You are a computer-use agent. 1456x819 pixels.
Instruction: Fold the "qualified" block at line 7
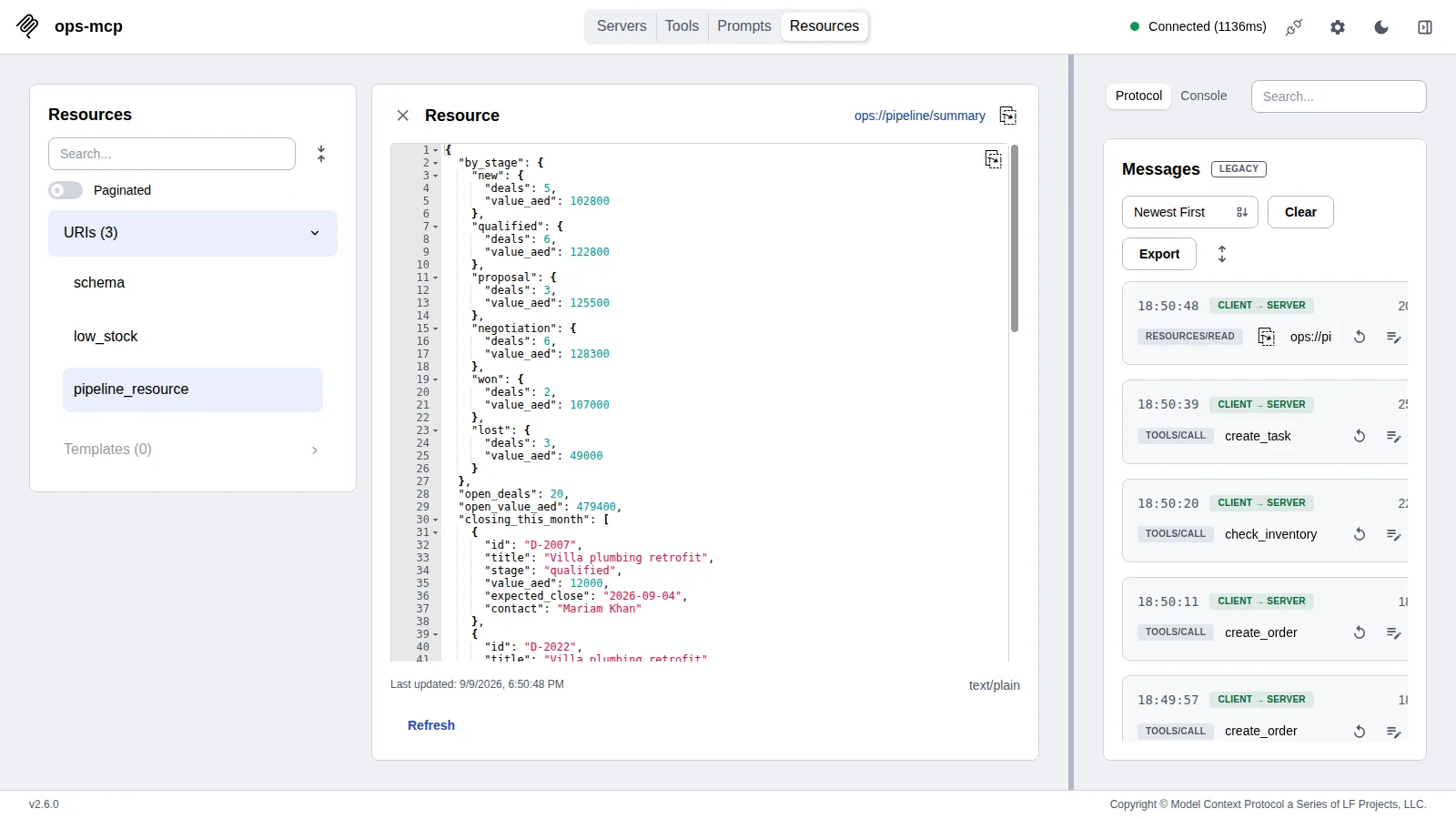click(x=436, y=227)
